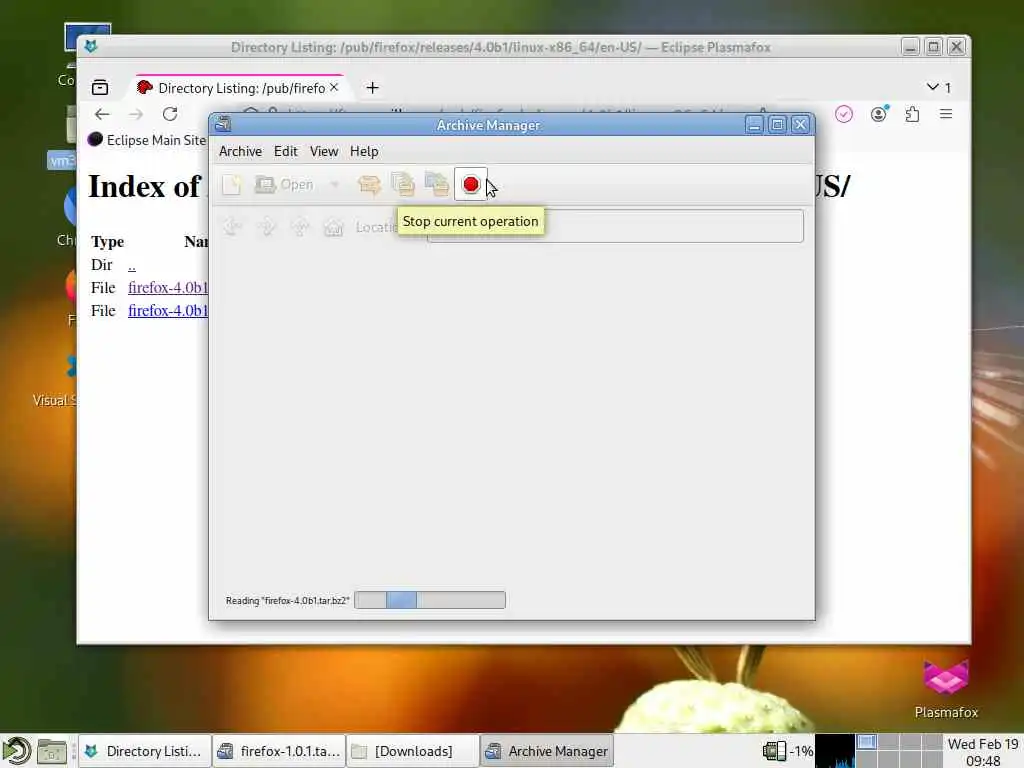Image resolution: width=1024 pixels, height=768 pixels.
Task: Click the reading progress bar
Action: tap(430, 600)
